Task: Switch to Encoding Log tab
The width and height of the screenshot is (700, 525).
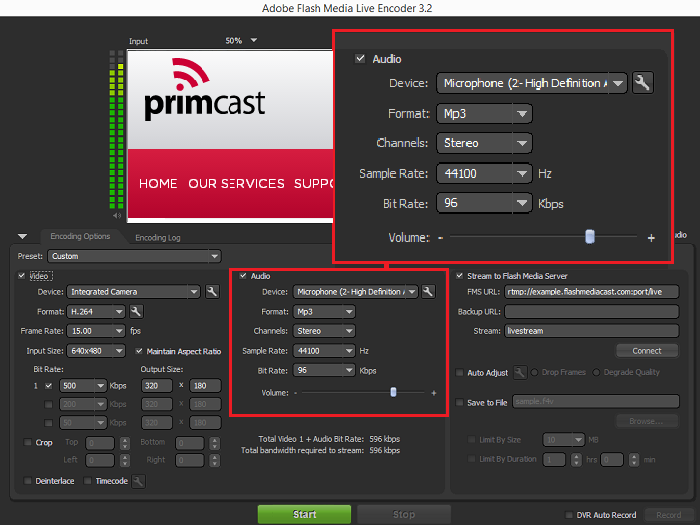Action: pyautogui.click(x=158, y=238)
